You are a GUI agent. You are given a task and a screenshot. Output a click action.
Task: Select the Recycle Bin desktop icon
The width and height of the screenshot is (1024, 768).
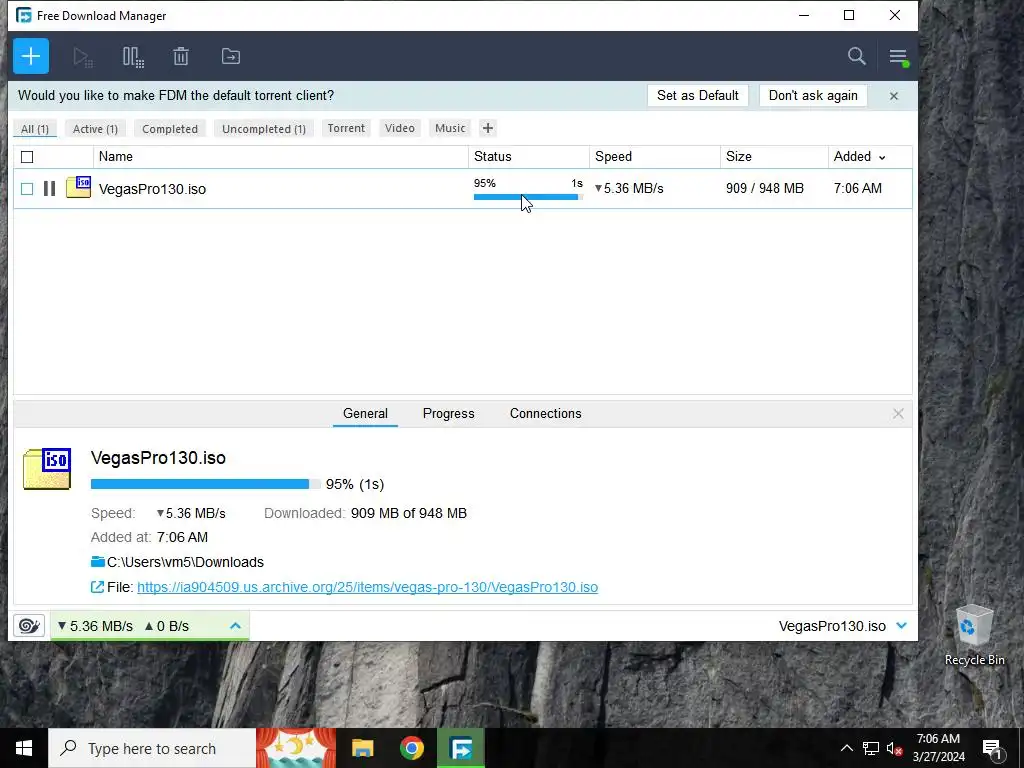point(974,635)
